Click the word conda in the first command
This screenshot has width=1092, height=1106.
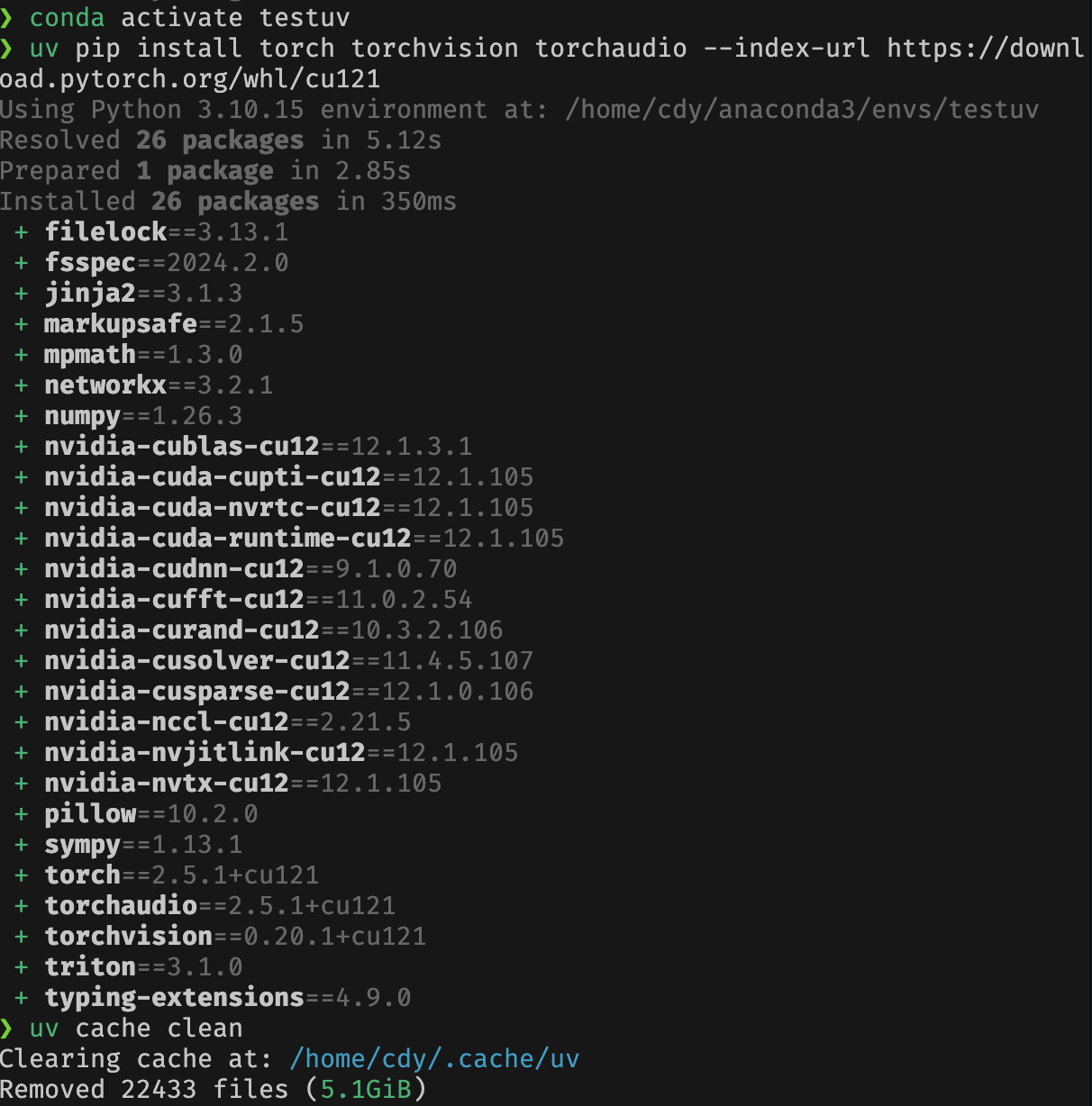68,18
